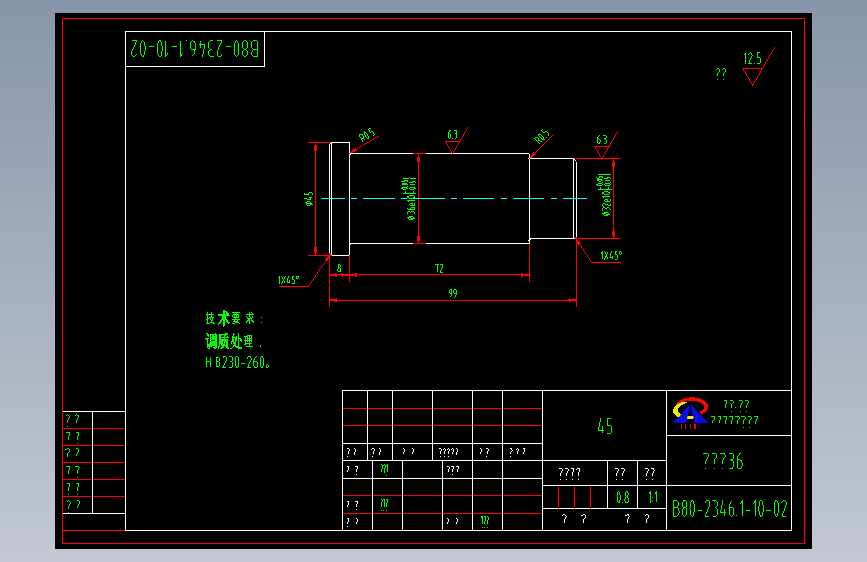The image size is (867, 562).
Task: Click the scale value 1:1 cell
Action: pos(652,497)
